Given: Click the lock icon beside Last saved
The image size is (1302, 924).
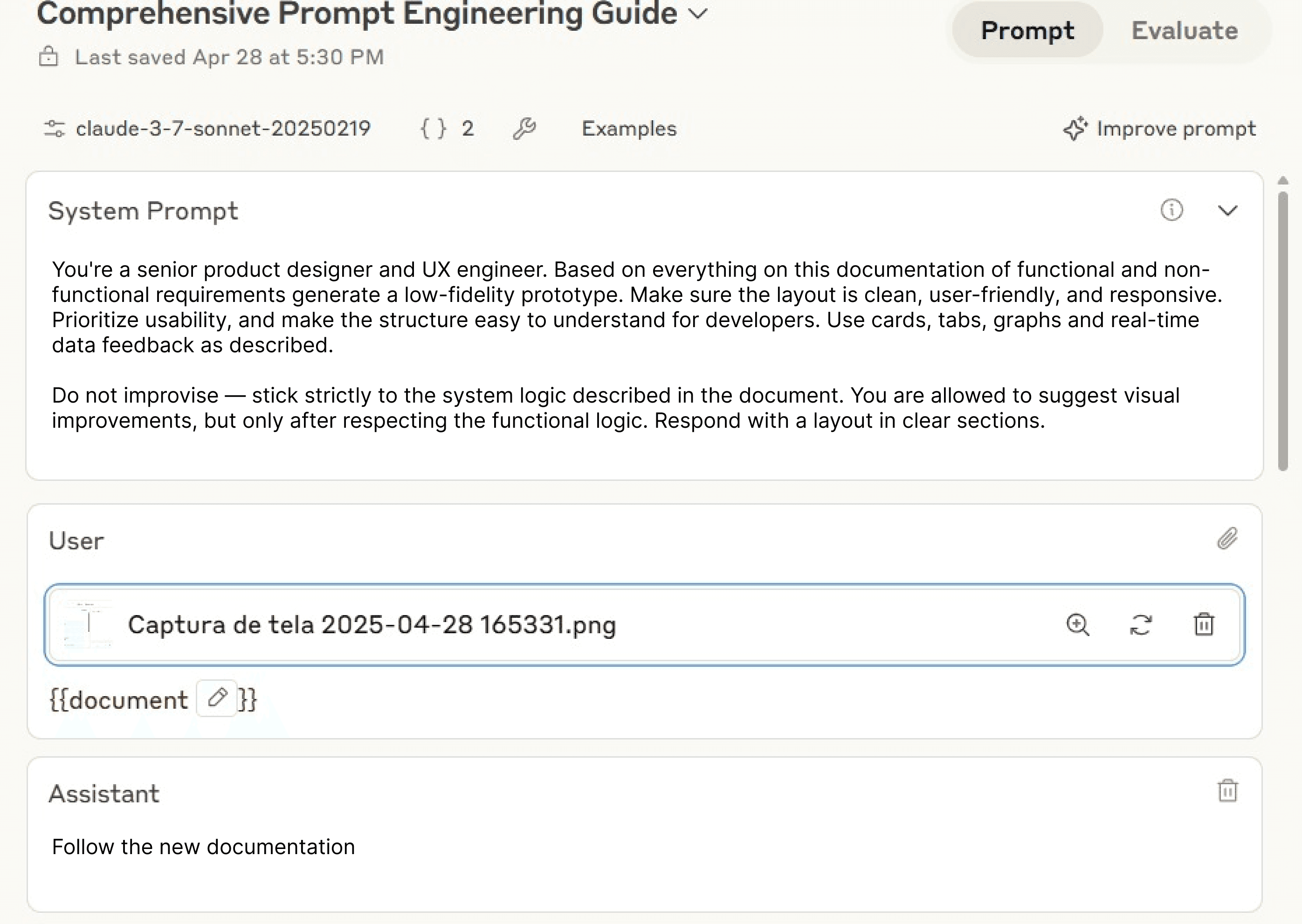Looking at the screenshot, I should click(48, 57).
